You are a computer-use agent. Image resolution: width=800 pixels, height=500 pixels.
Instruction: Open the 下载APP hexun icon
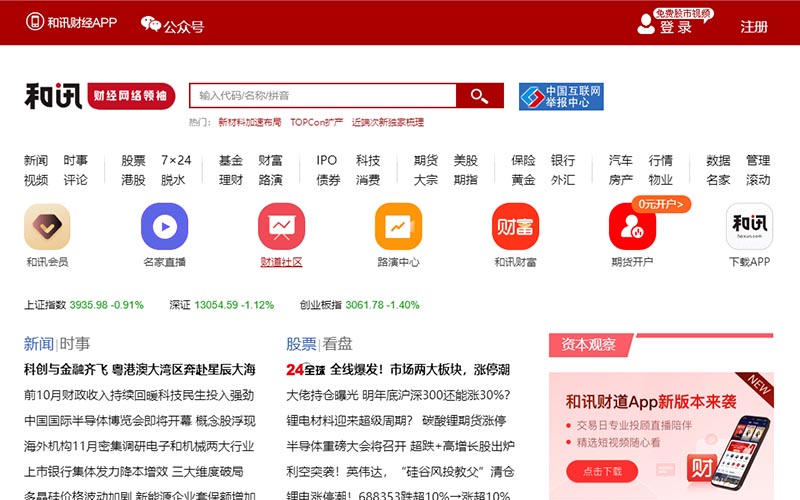749,227
